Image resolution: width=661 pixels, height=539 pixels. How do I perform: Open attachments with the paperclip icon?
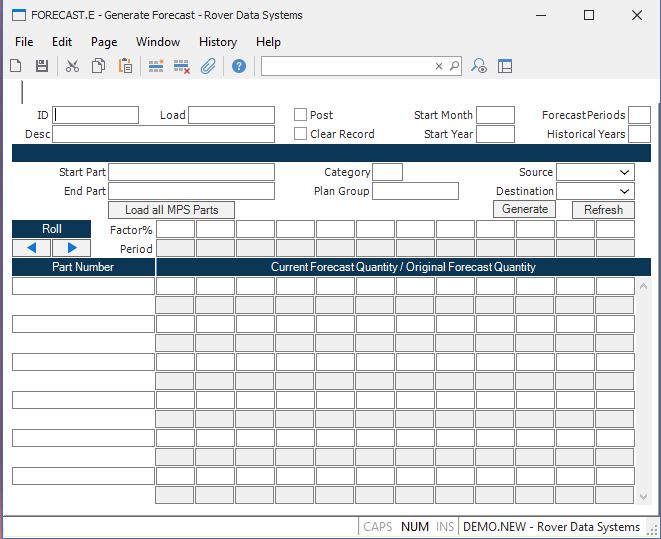[208, 66]
